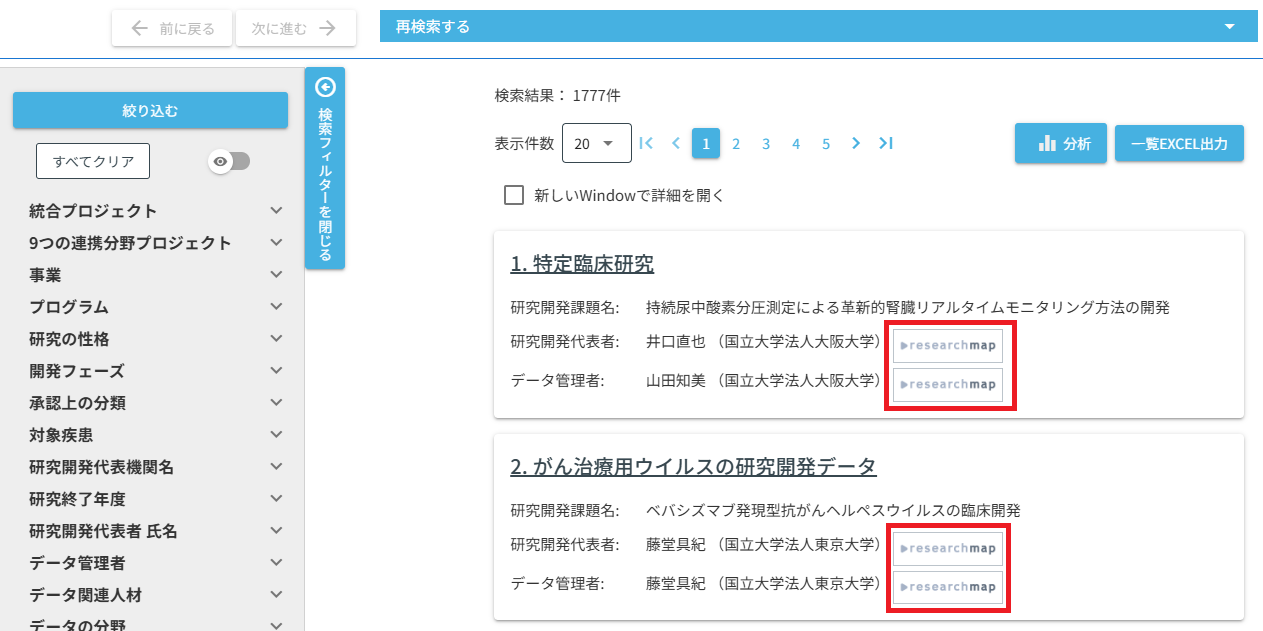Open the 表示件数 dropdown showing 20
1263x631 pixels.
(596, 143)
